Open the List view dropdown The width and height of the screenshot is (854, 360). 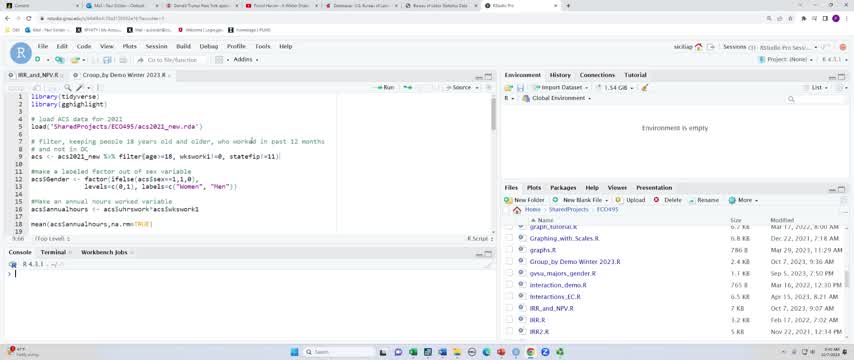(819, 87)
